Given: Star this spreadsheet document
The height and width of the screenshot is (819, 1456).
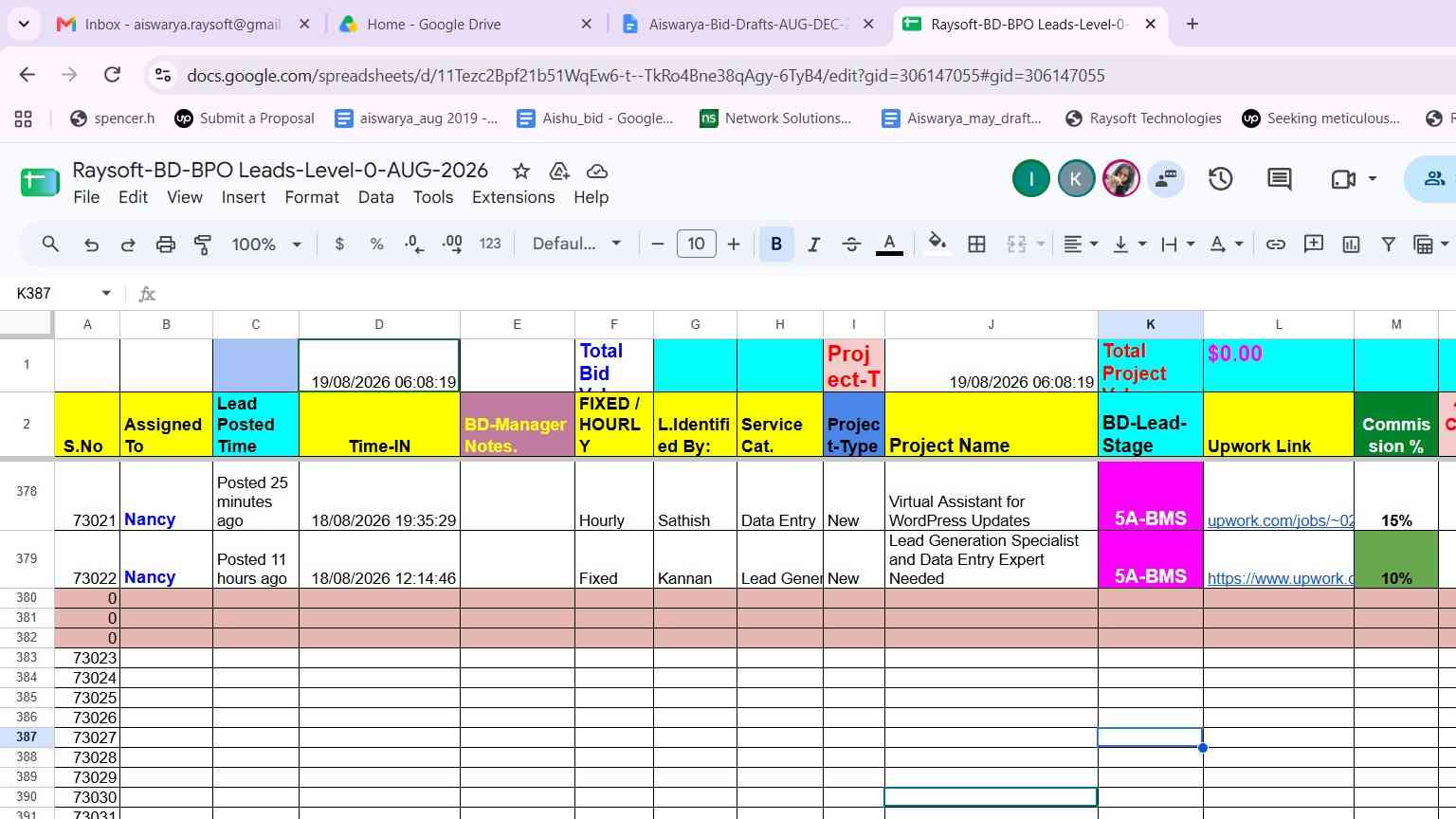Looking at the screenshot, I should 520,171.
